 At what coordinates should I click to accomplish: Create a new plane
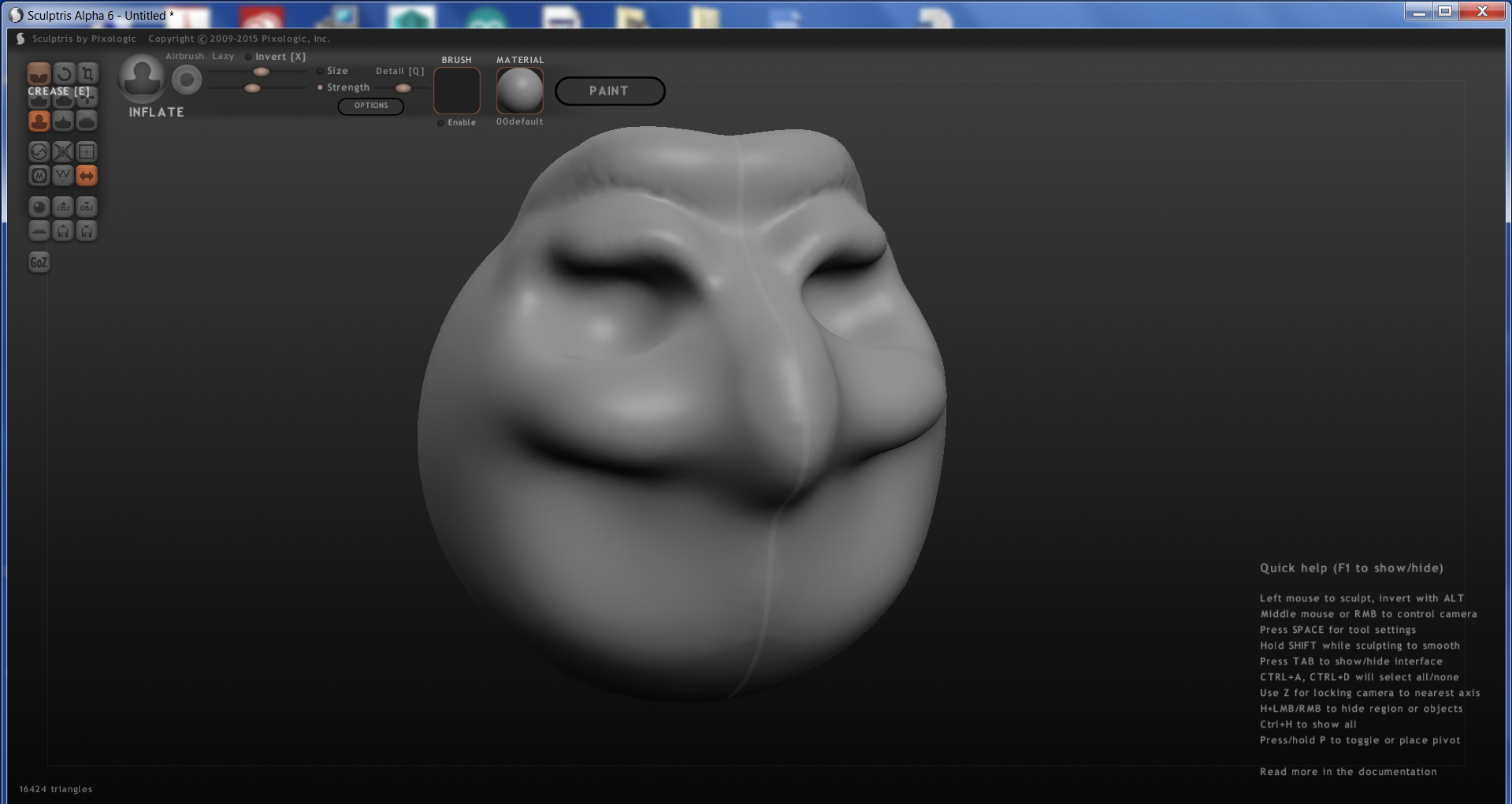click(39, 230)
